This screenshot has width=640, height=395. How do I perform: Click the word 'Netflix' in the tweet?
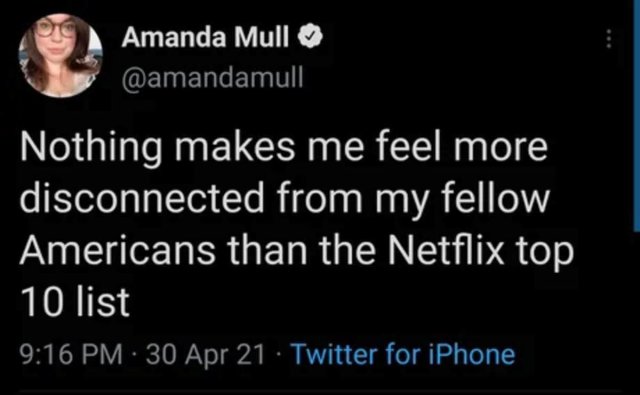tap(446, 250)
